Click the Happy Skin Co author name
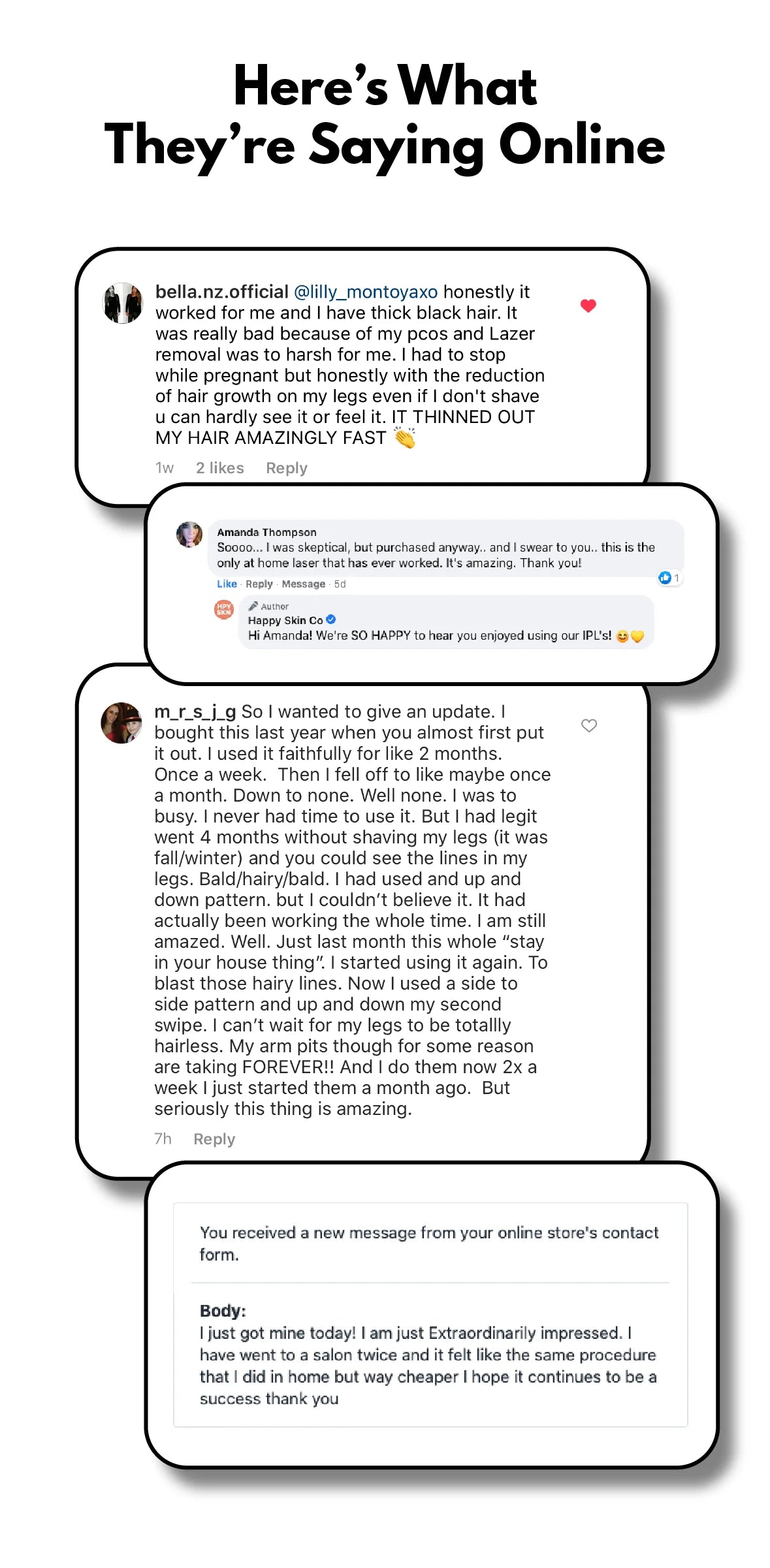The image size is (770, 1568). coord(285,620)
